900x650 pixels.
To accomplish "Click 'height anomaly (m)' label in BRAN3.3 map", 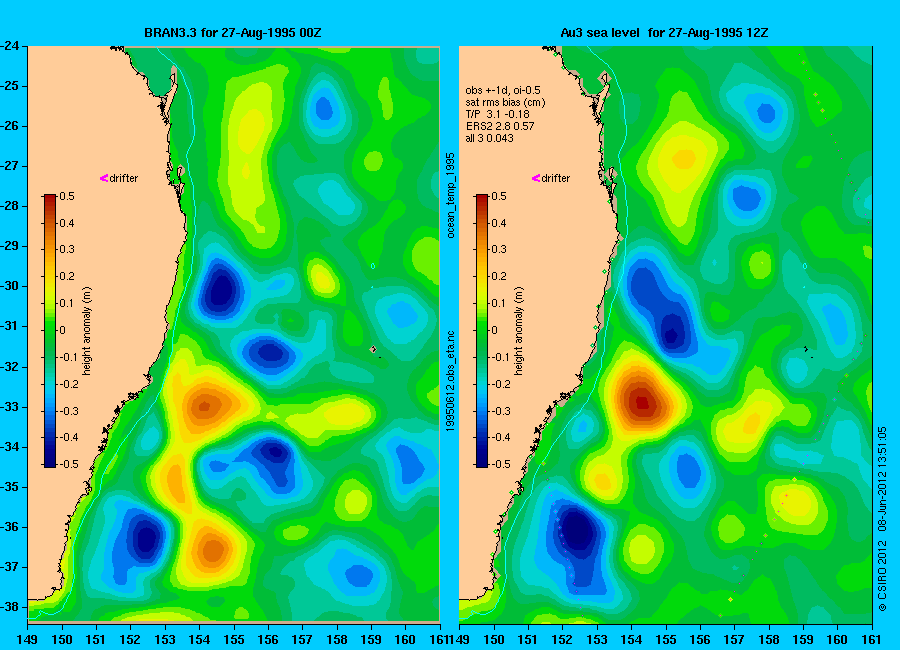I will pos(87,331).
